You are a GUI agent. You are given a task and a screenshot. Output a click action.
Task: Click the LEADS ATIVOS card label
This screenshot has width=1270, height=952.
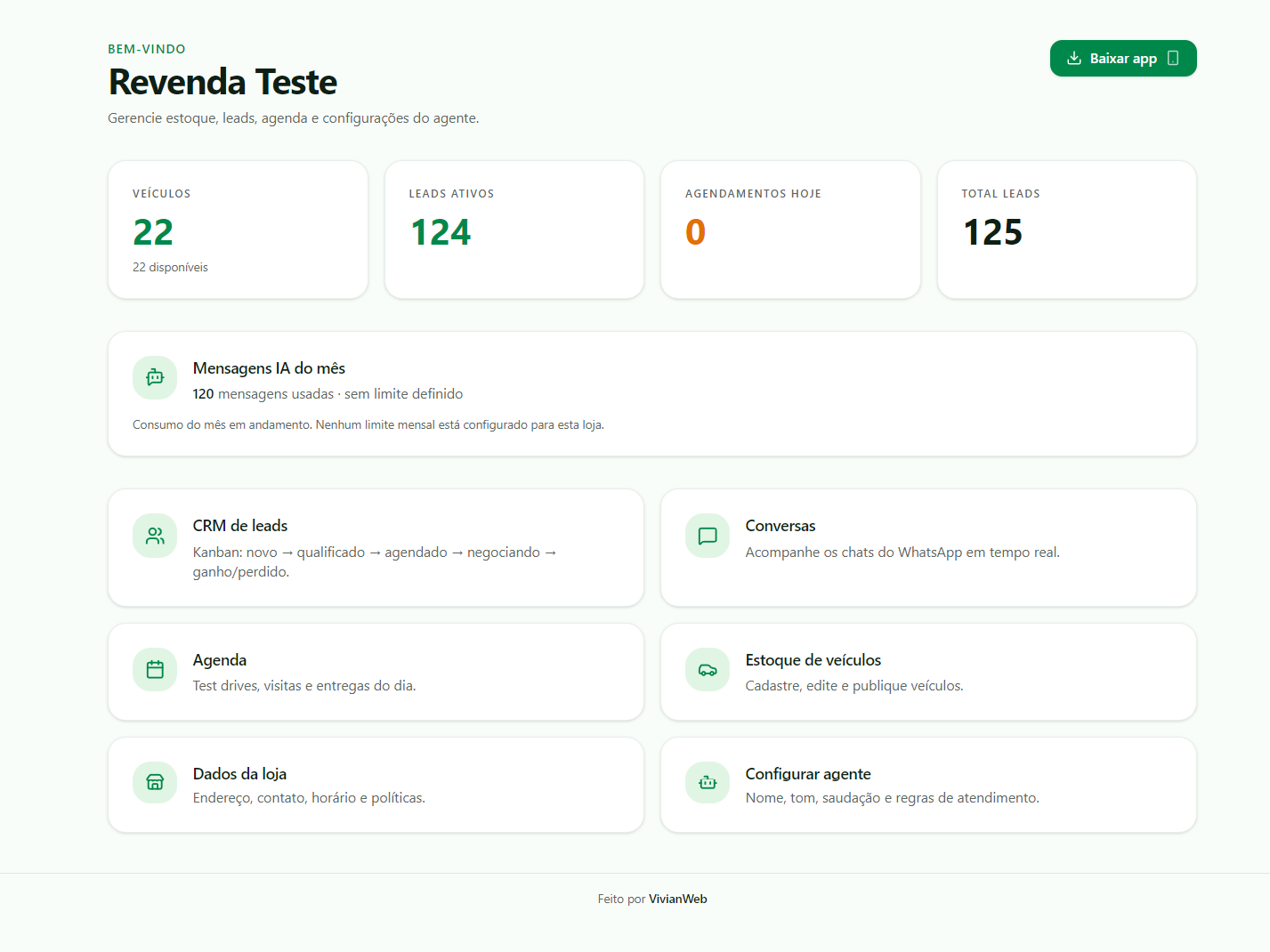click(x=451, y=194)
